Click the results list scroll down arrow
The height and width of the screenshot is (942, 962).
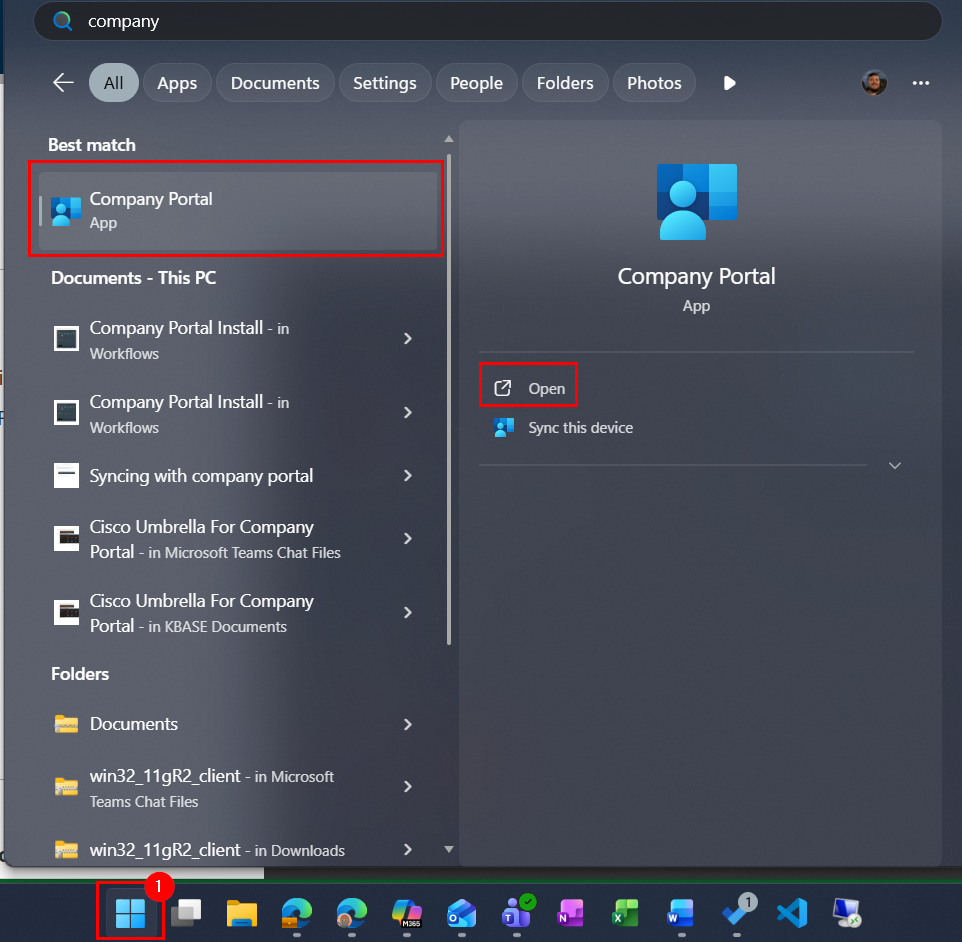click(449, 849)
